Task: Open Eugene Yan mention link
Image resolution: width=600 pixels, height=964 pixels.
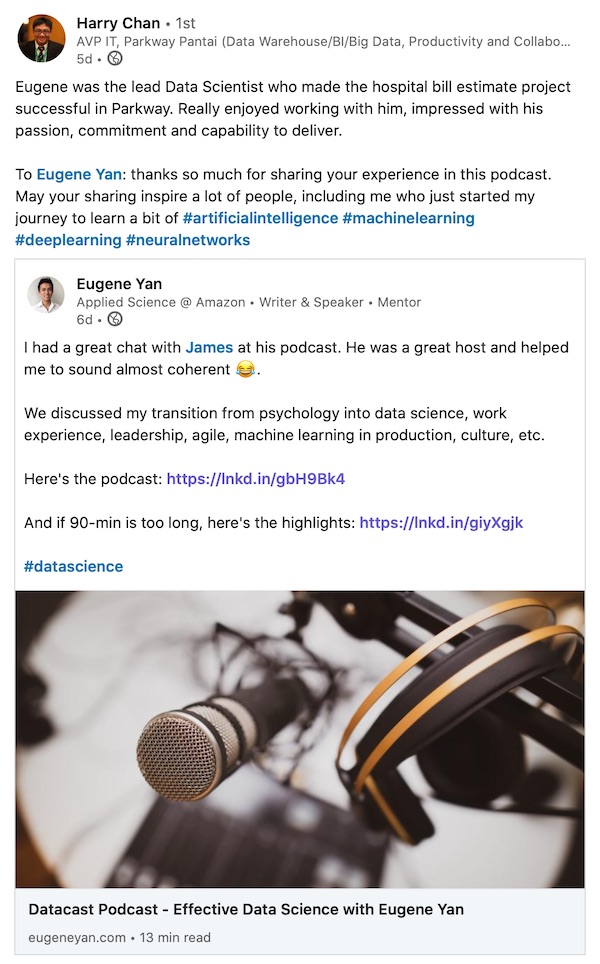Action: tap(79, 175)
